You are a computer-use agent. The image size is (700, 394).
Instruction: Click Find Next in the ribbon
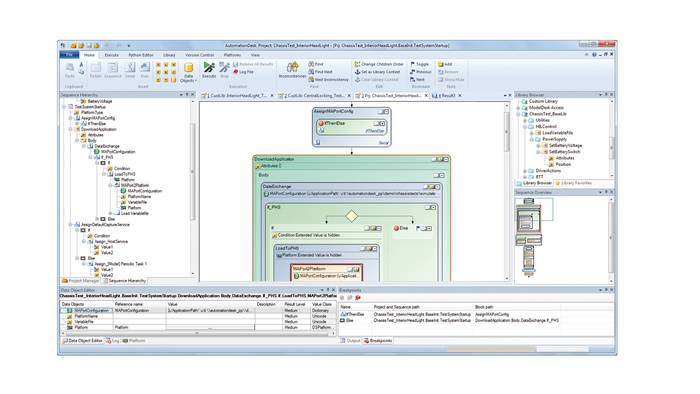click(320, 72)
